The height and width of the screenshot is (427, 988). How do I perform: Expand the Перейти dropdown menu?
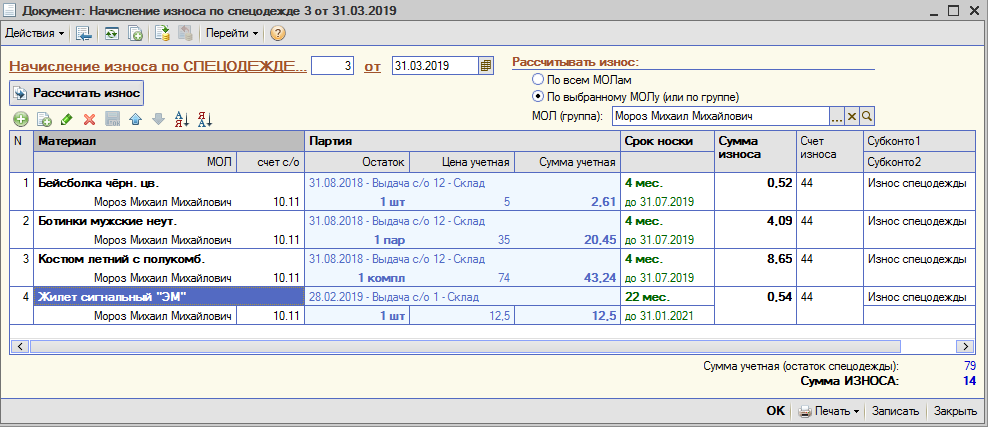click(232, 33)
